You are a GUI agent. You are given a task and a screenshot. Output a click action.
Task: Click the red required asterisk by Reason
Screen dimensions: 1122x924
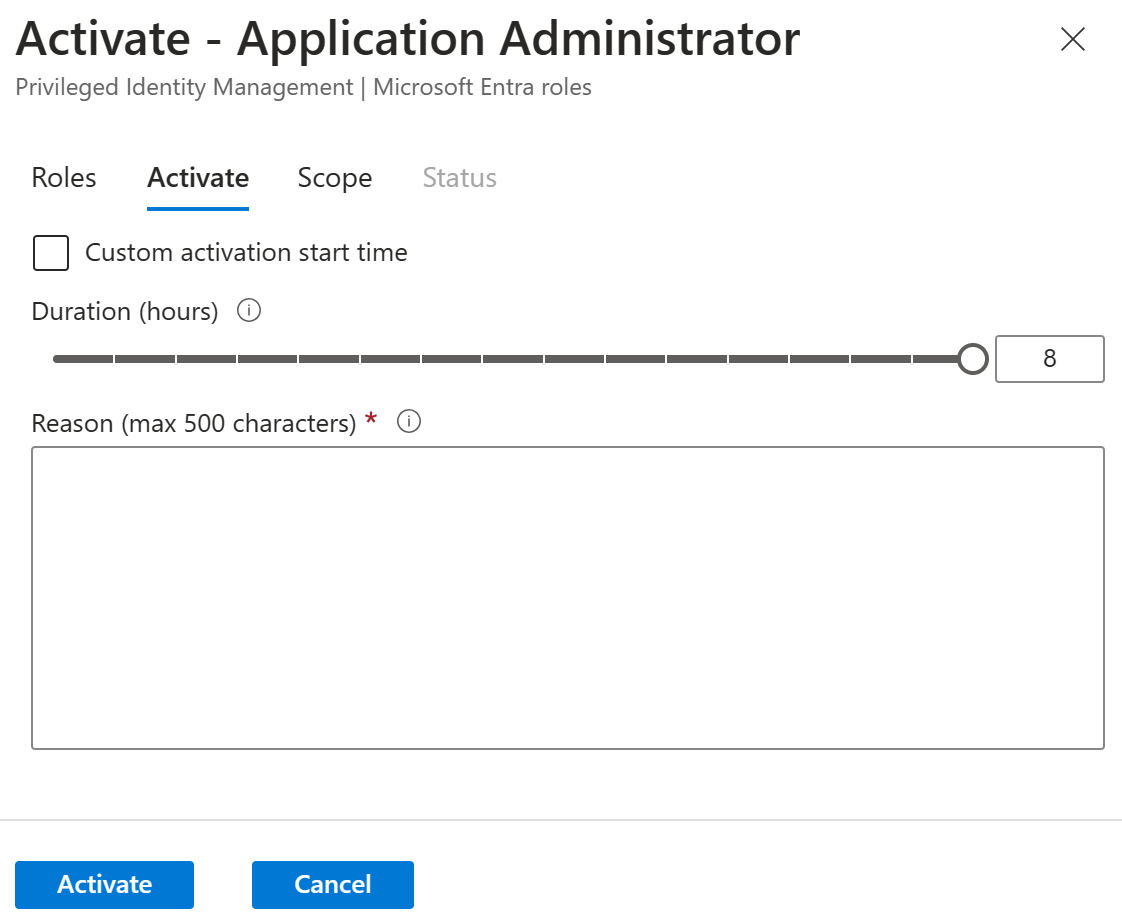(372, 420)
